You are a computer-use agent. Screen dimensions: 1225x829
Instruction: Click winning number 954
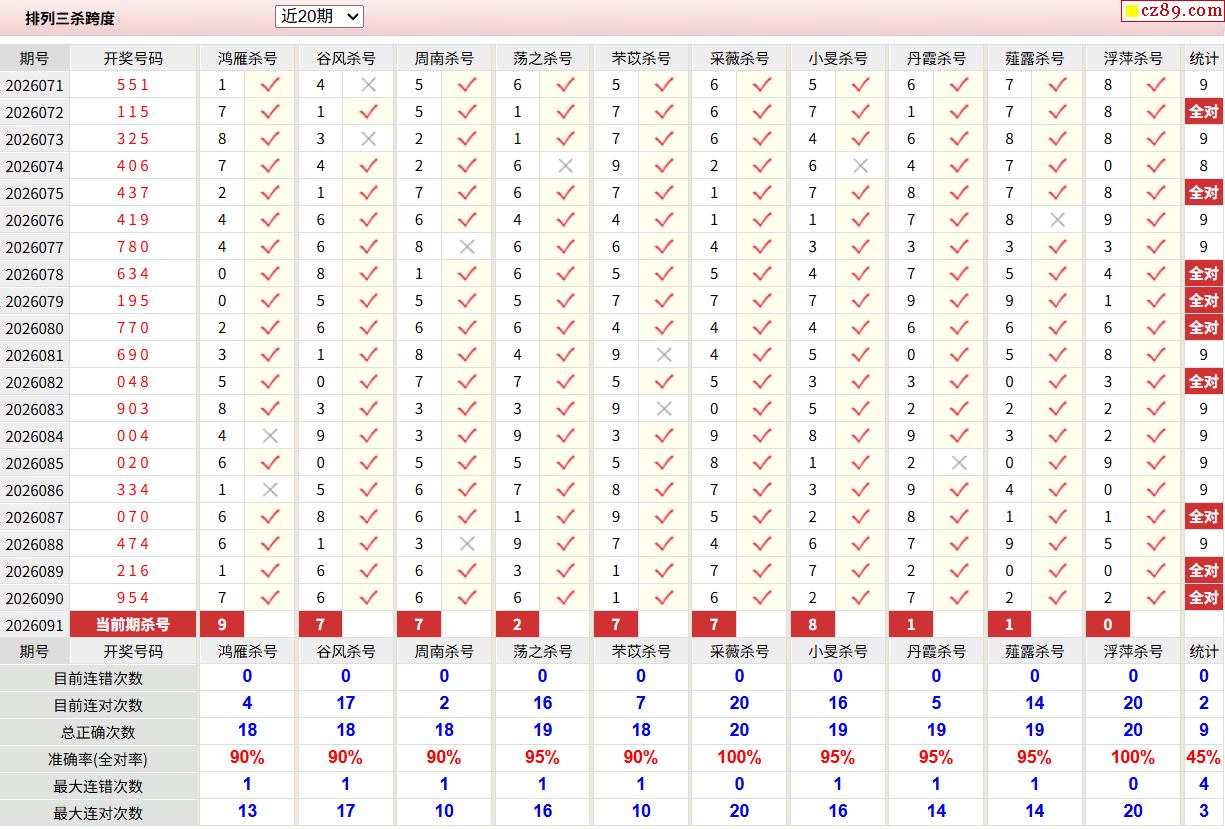[133, 598]
